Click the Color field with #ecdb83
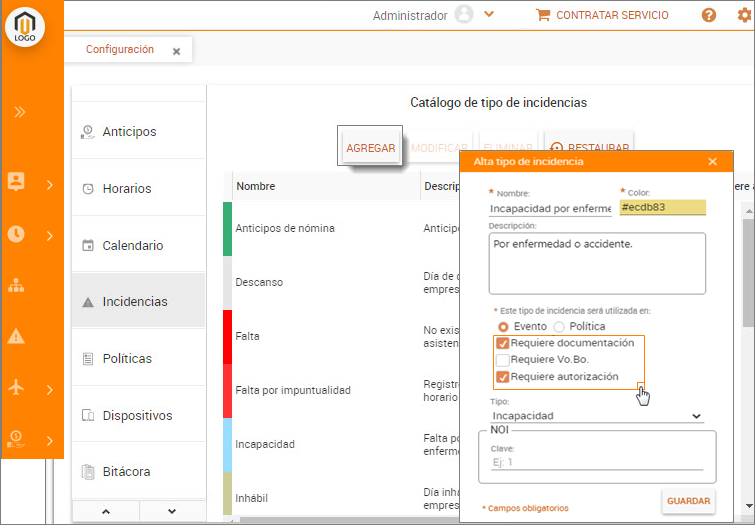755x525 pixels. pos(662,207)
